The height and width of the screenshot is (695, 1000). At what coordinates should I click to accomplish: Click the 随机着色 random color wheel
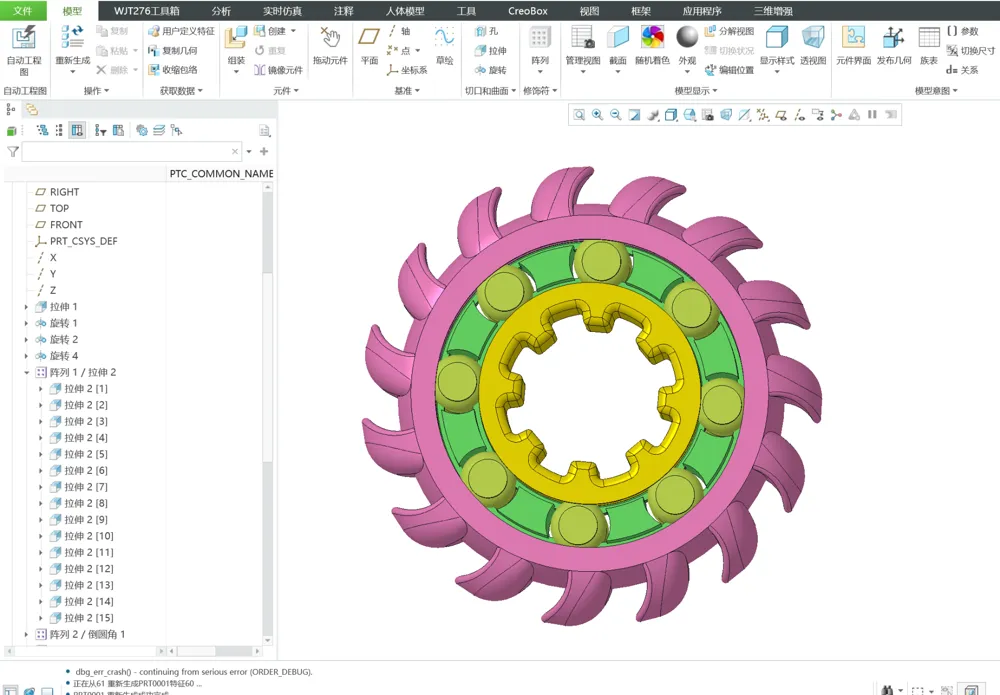coord(652,46)
